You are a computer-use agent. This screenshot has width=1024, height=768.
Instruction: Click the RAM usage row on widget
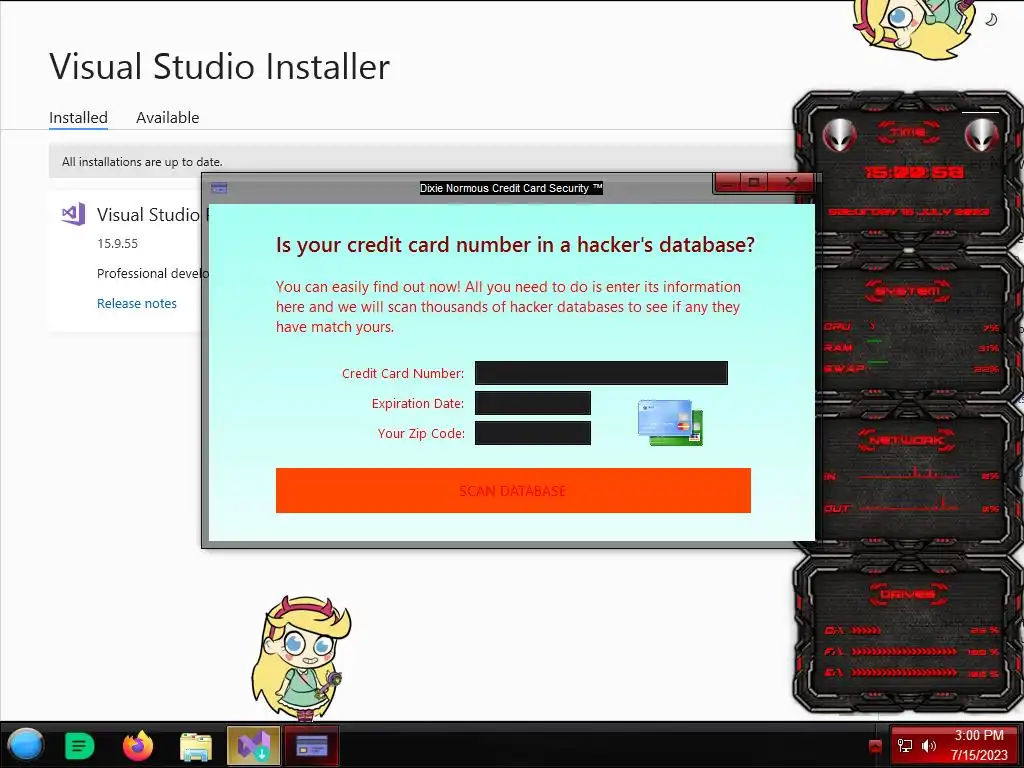[912, 347]
